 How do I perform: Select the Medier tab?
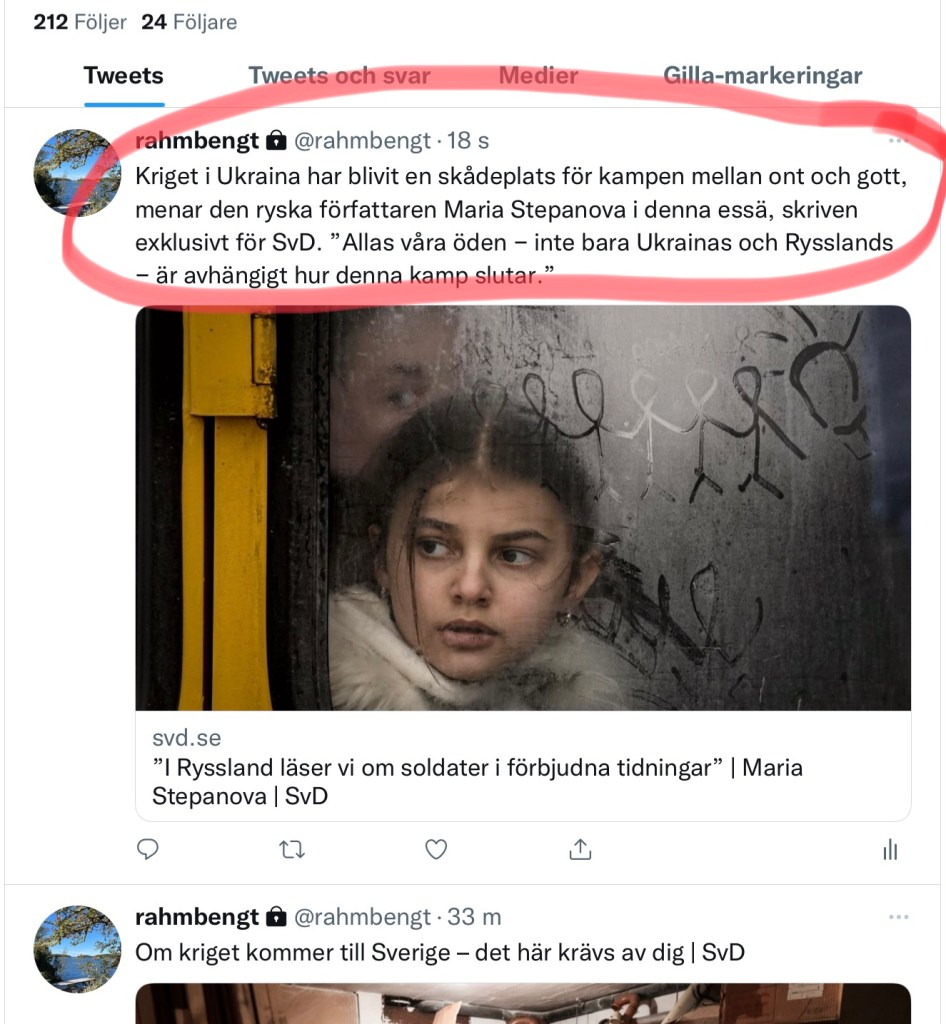point(538,76)
